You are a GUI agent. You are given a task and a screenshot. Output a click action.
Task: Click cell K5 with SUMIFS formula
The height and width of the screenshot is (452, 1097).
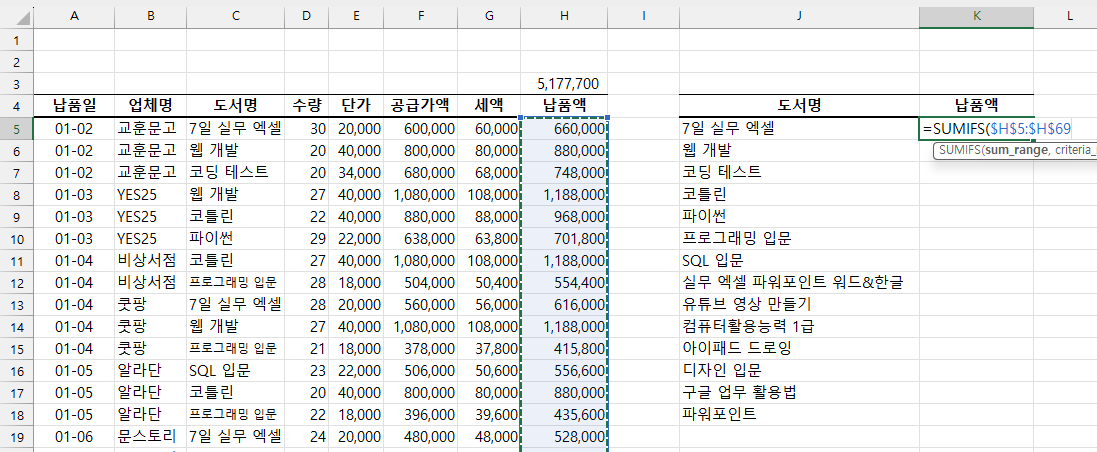(976, 128)
